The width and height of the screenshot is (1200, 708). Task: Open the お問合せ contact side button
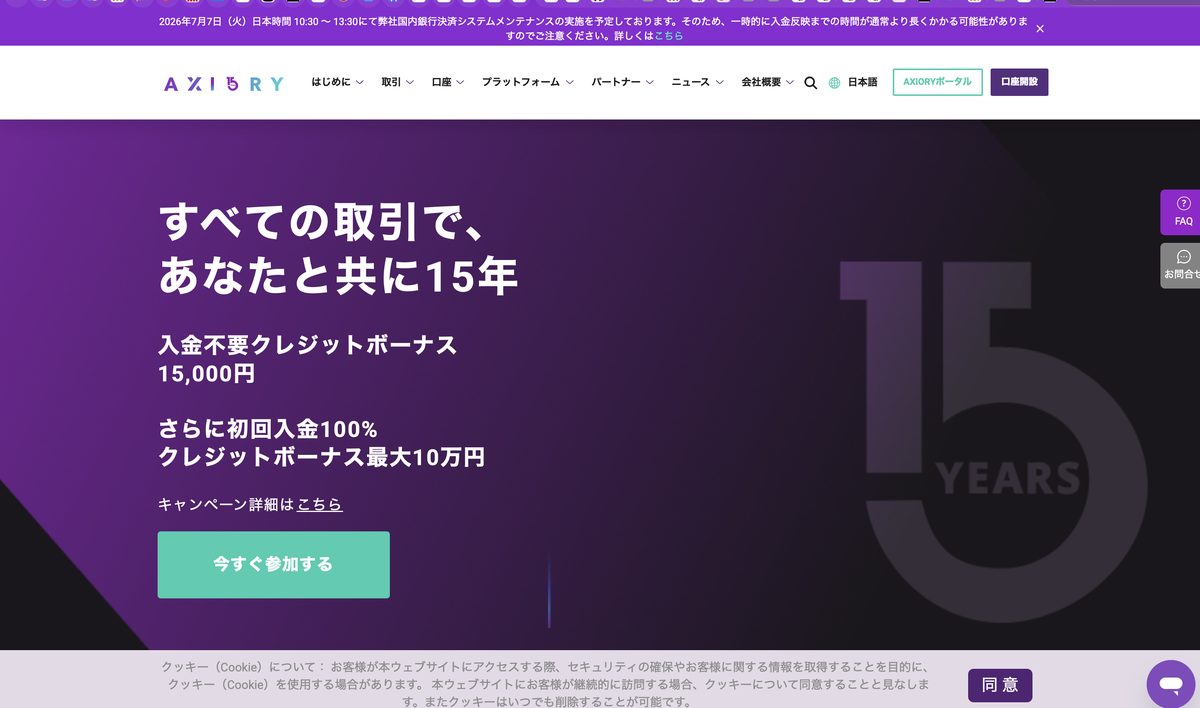[x=1183, y=265]
